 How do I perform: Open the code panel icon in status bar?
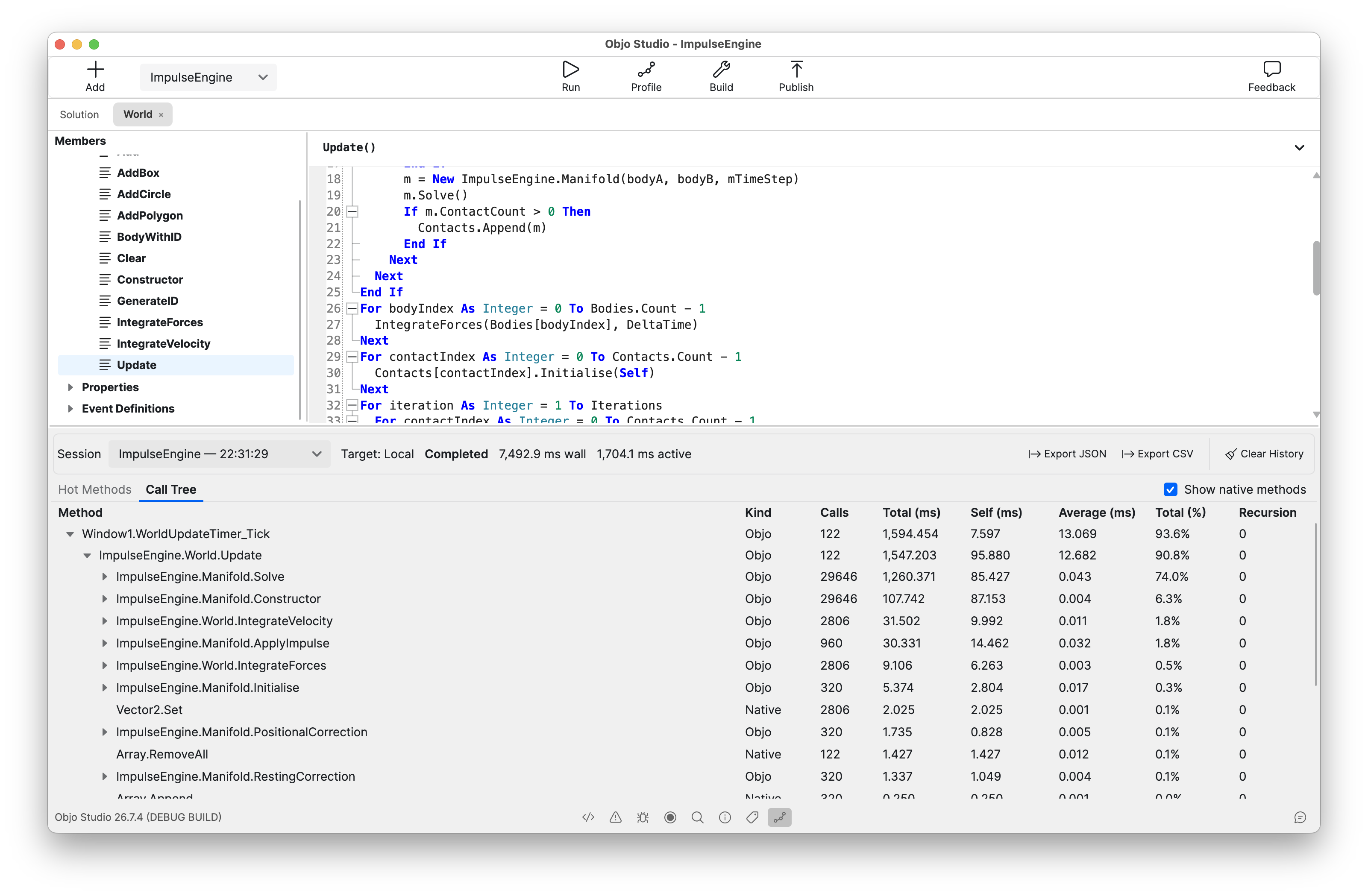(588, 817)
